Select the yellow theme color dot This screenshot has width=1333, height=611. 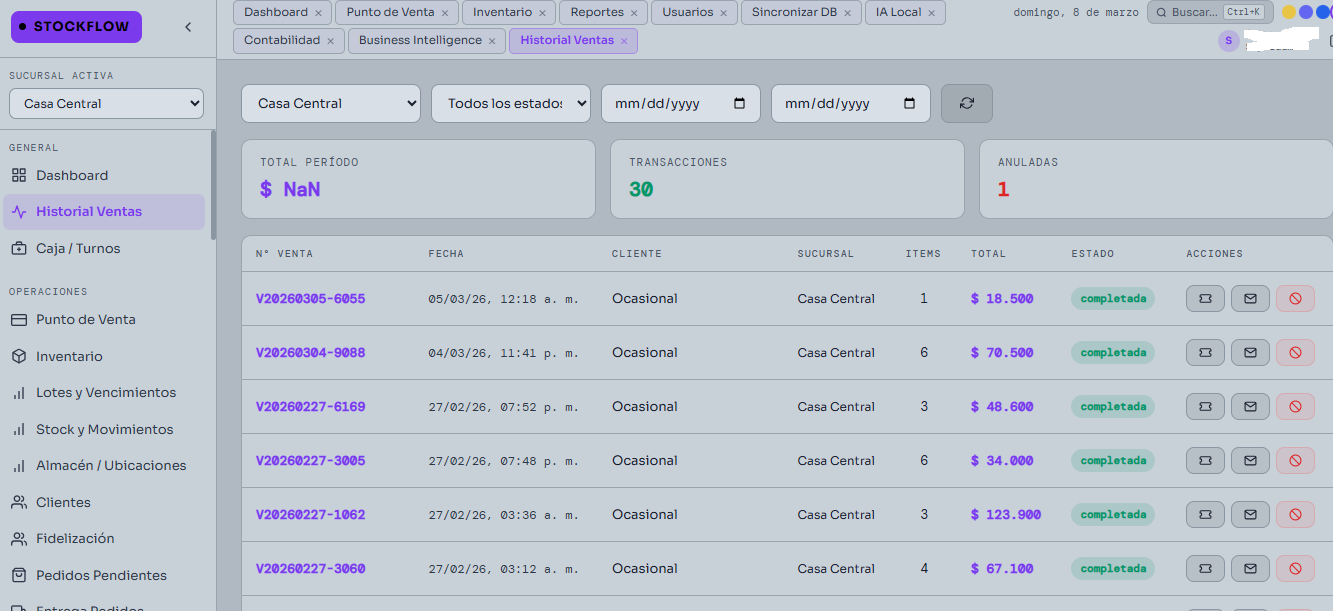tap(1289, 12)
